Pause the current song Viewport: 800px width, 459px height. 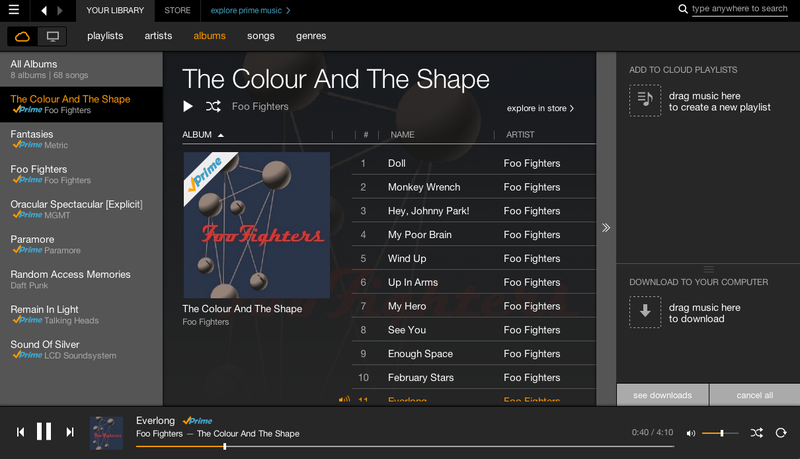tap(44, 431)
